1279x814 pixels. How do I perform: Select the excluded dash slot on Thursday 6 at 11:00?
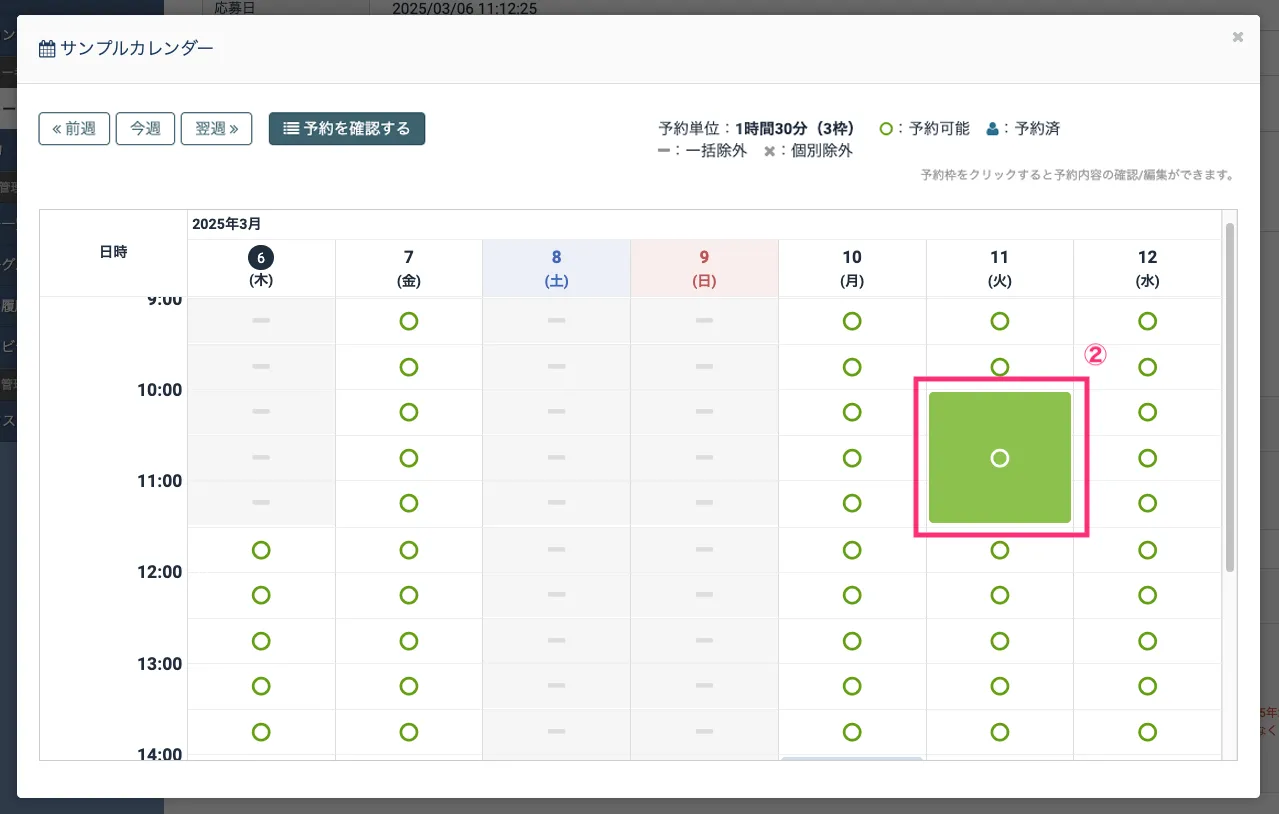point(261,502)
